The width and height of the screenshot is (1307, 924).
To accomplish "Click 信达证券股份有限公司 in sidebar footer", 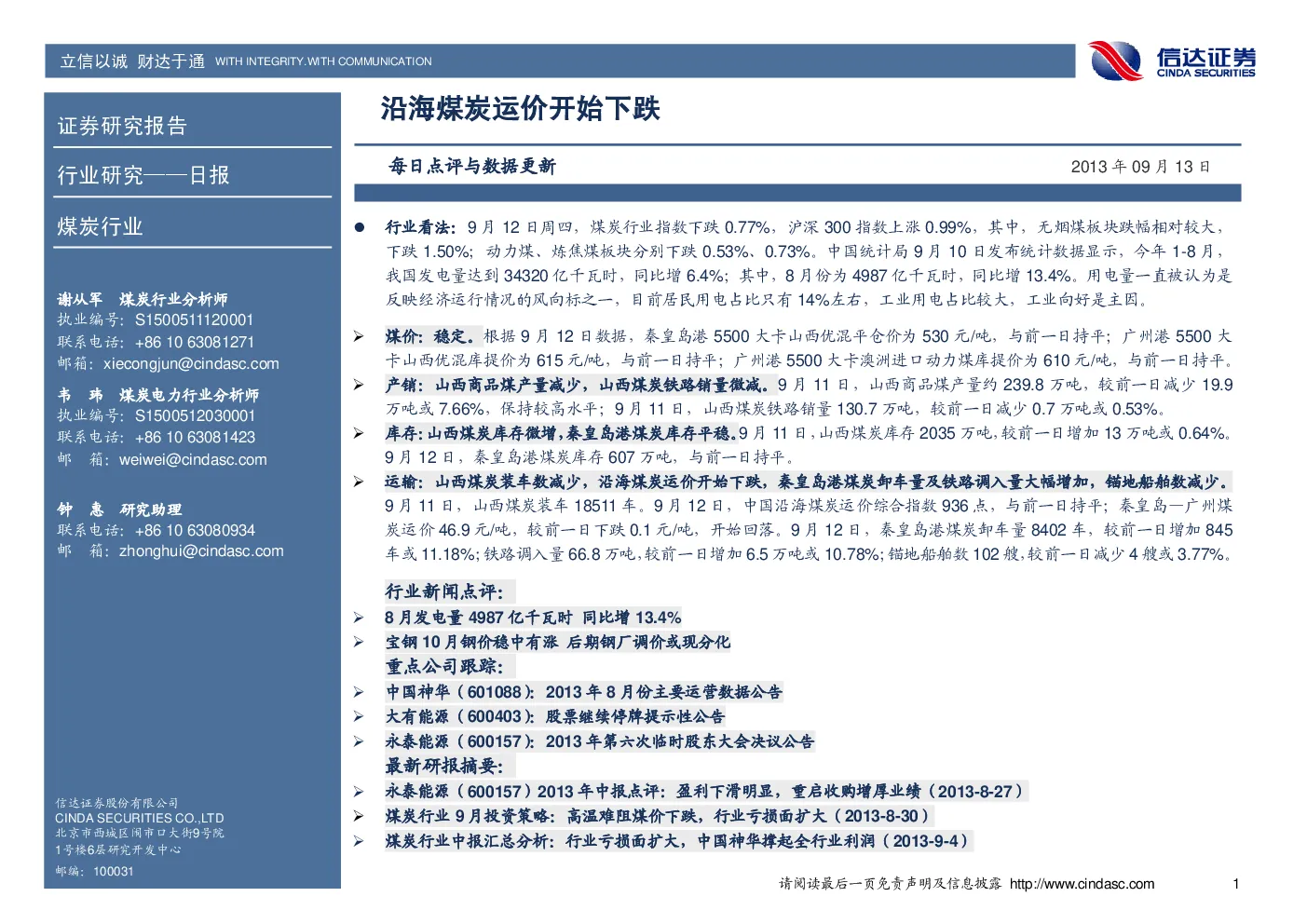I will point(116,803).
